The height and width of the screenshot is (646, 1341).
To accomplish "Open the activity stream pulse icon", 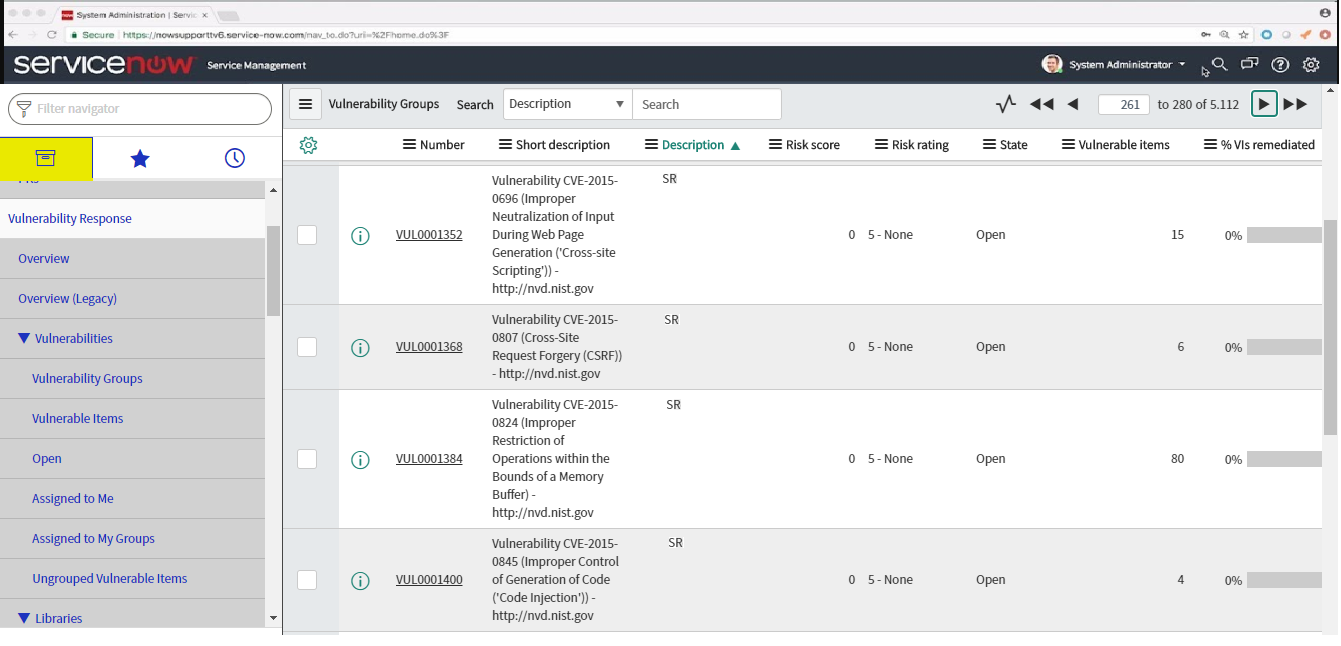I will tap(1006, 104).
